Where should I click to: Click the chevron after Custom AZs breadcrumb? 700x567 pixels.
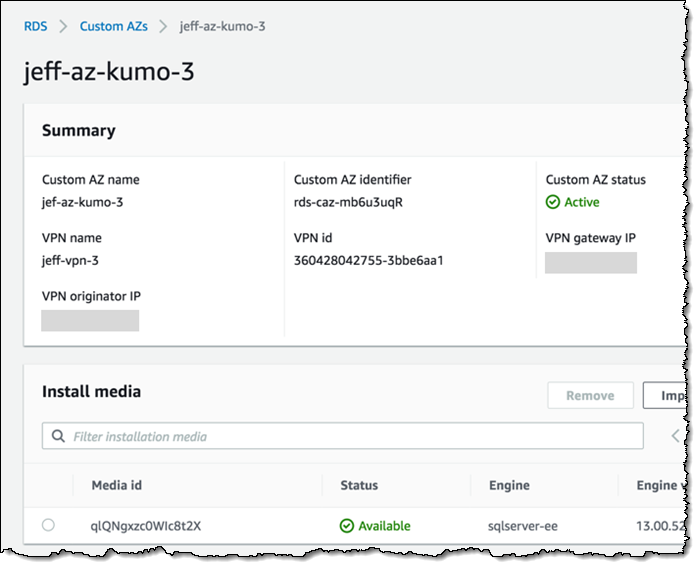tap(163, 26)
